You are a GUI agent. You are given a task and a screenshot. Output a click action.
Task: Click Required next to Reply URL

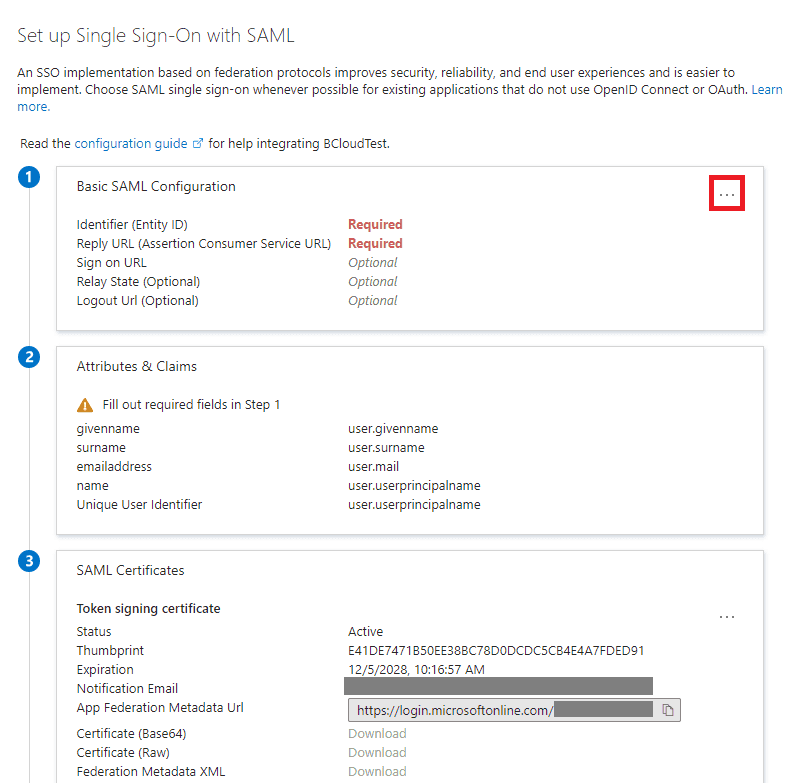coord(375,244)
